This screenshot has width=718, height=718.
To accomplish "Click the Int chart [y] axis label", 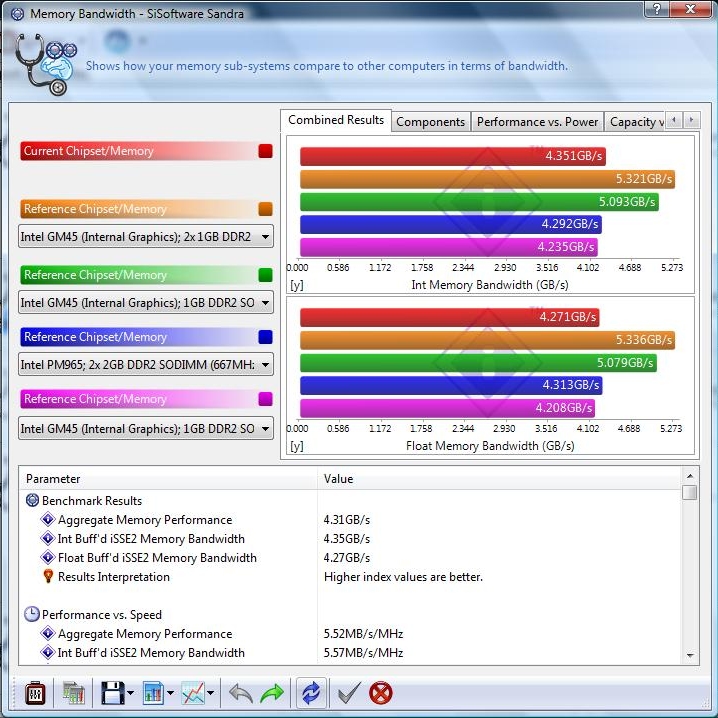I will tap(297, 285).
